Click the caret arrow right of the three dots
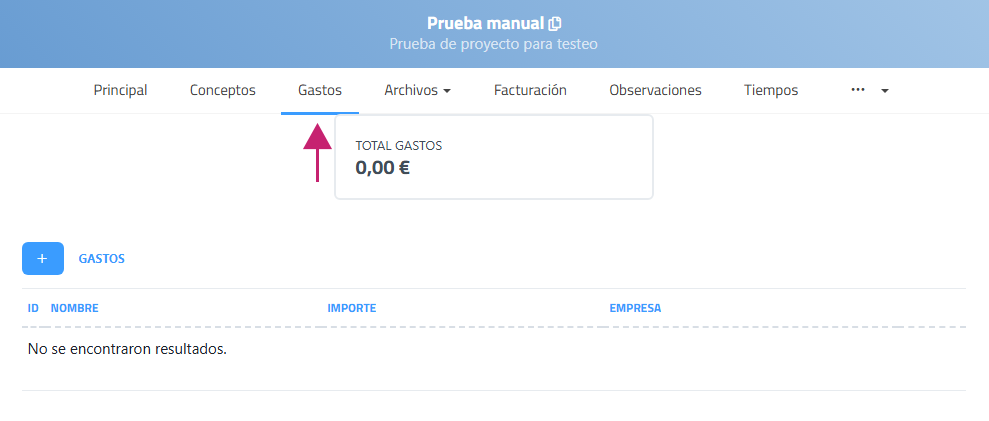Screen dimensions: 989x421 coord(885,91)
